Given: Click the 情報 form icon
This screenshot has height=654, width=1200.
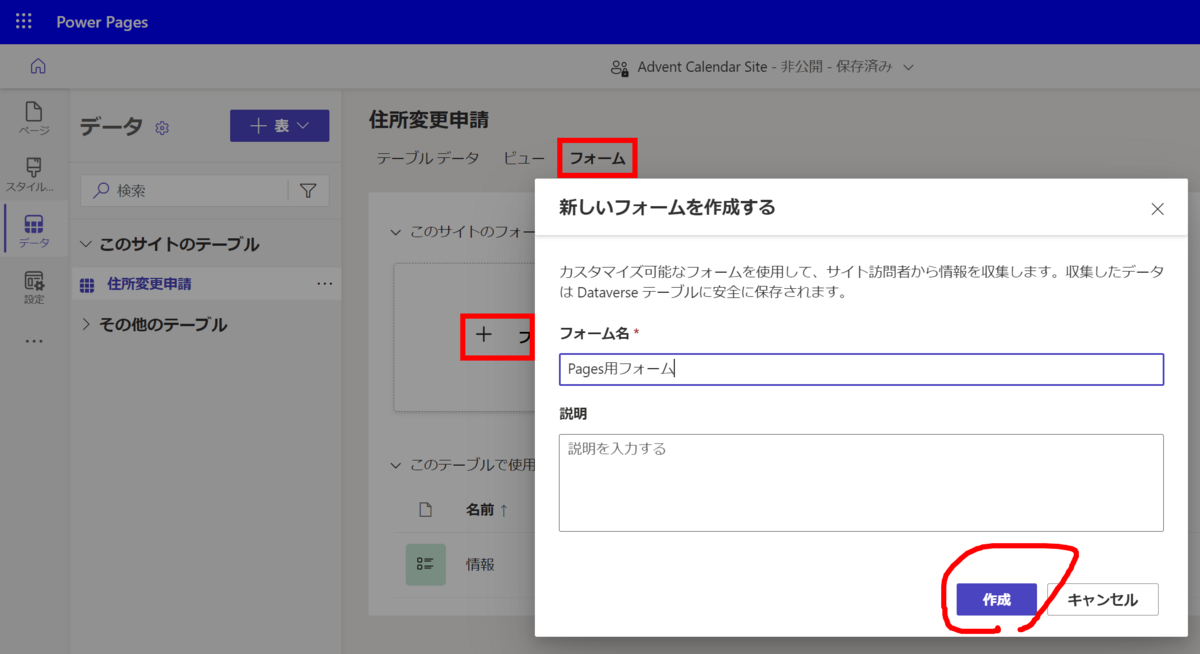Looking at the screenshot, I should coord(425,564).
